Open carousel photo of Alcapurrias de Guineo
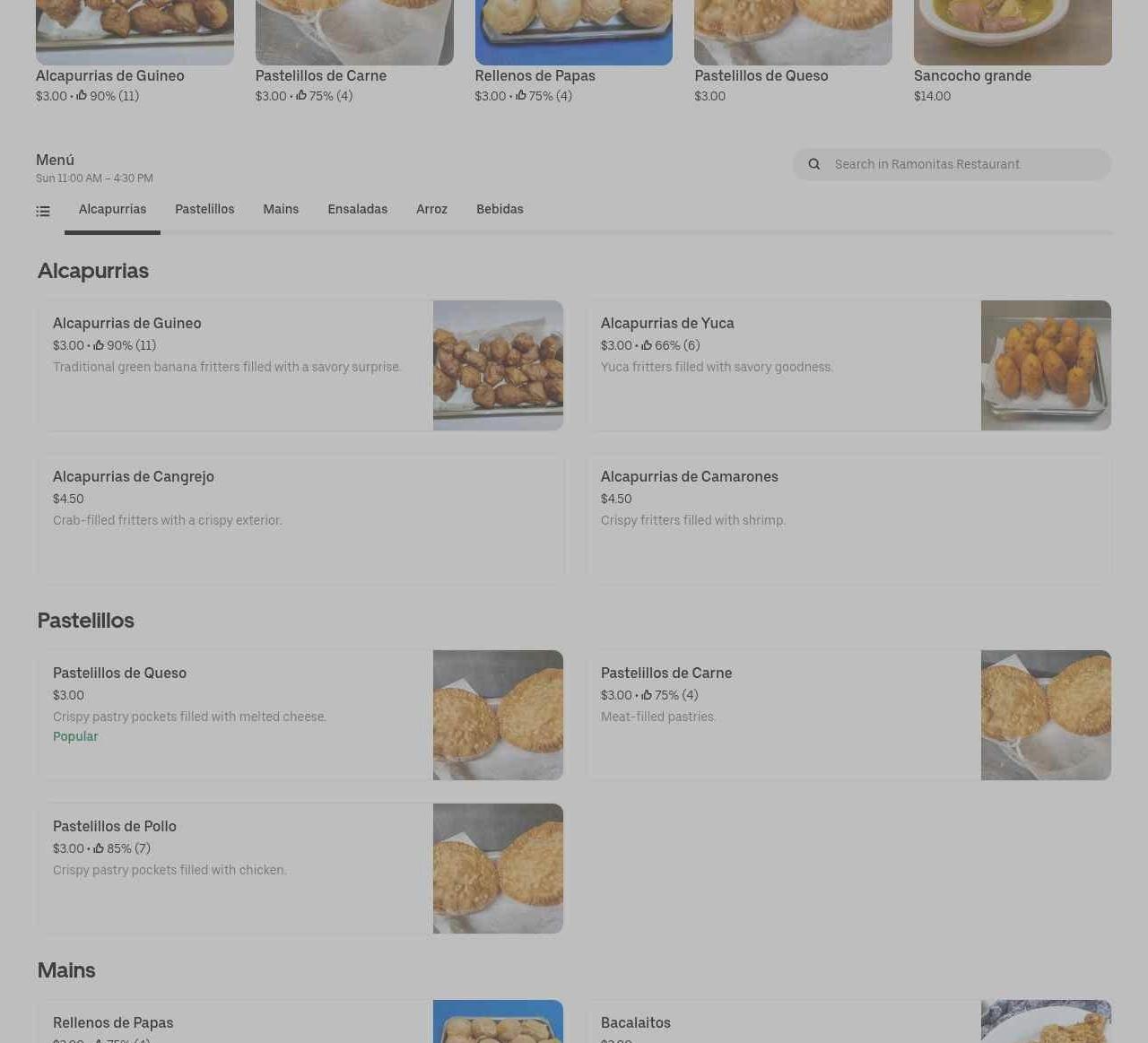Screen dimensions: 1148x1043 click(135, 32)
